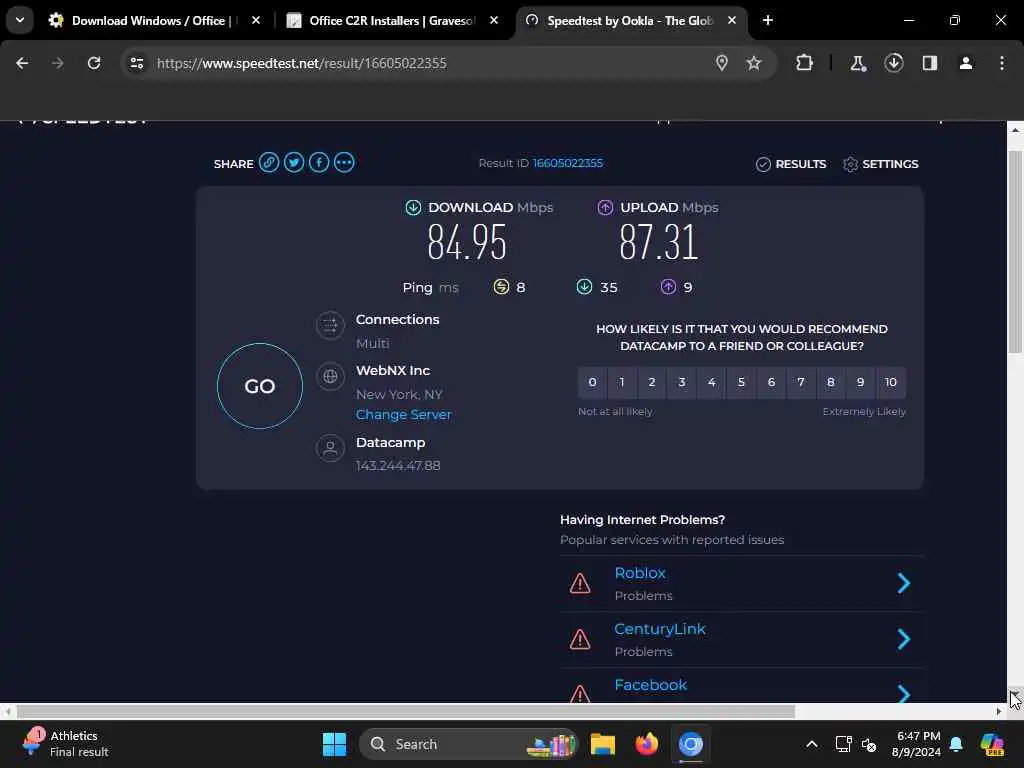1024x768 pixels.
Task: Rate recommendation score 8
Action: 831,383
